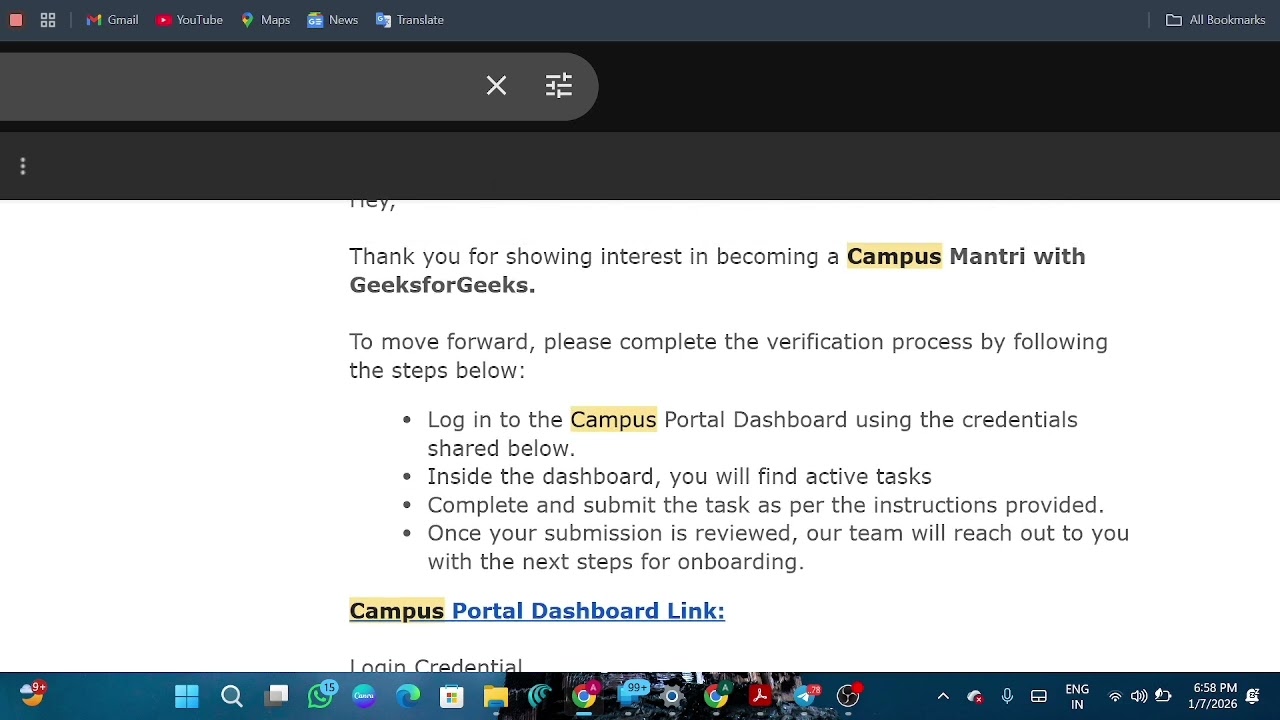Clear the search with the X icon

496,86
